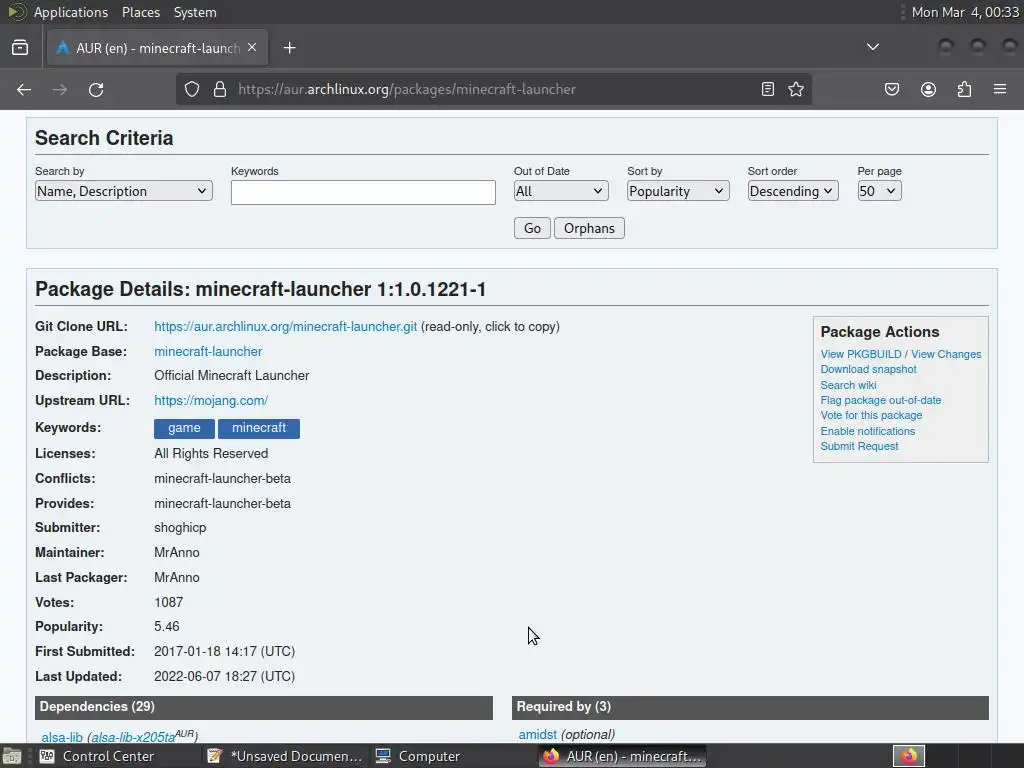
Task: Open the minecraft-launcher package base link
Action: (208, 351)
